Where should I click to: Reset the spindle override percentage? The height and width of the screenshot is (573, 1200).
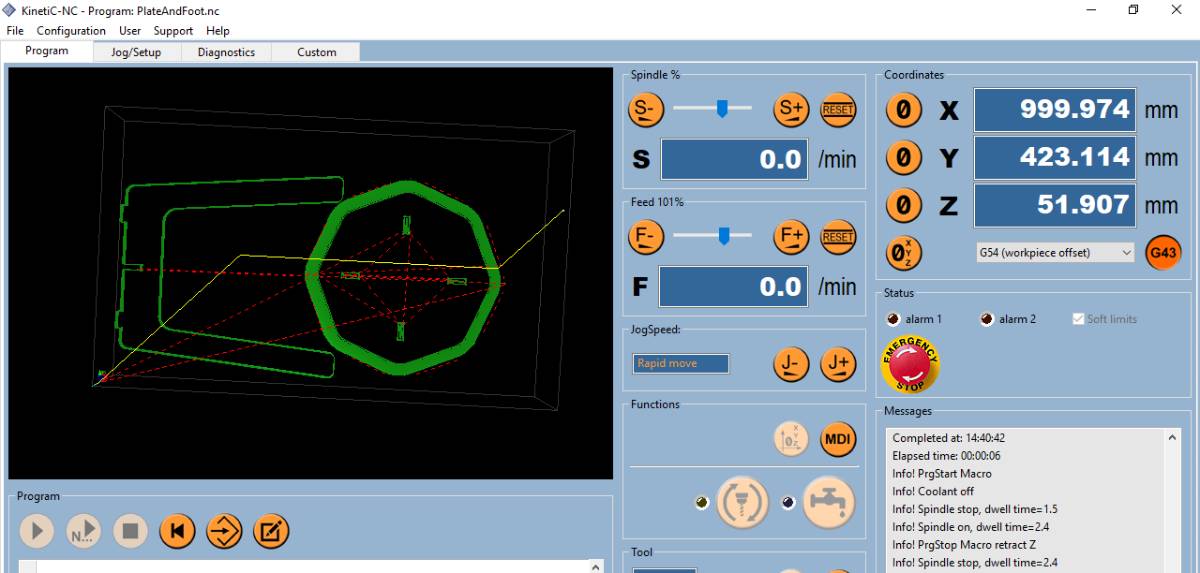pos(838,110)
